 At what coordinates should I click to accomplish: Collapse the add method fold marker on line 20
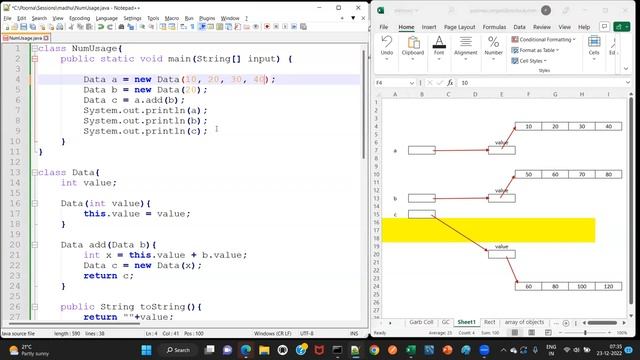click(35, 245)
